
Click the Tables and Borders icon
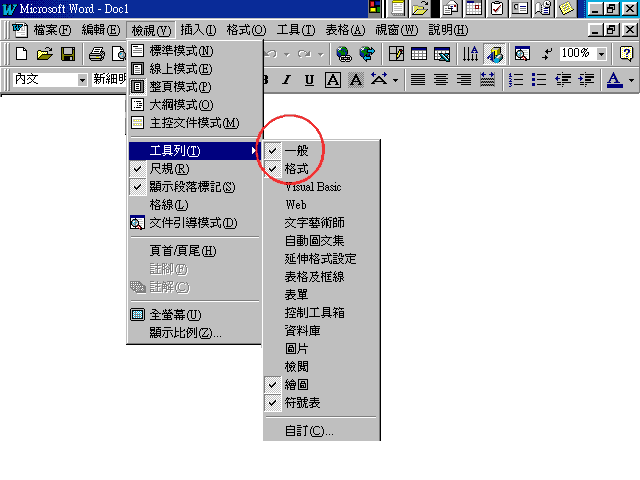(x=396, y=54)
